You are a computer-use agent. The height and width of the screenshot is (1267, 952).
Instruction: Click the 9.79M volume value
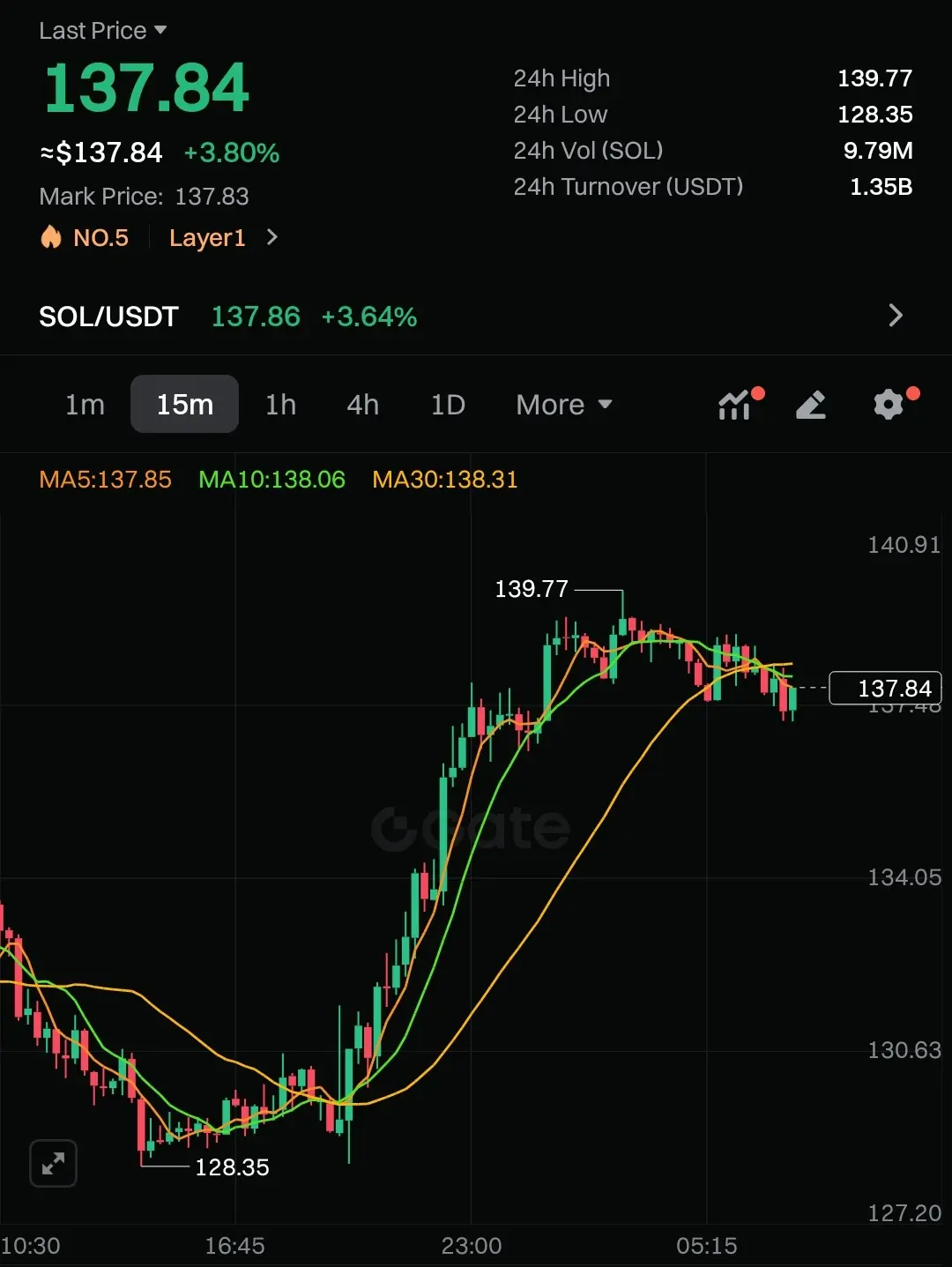pyautogui.click(x=878, y=151)
